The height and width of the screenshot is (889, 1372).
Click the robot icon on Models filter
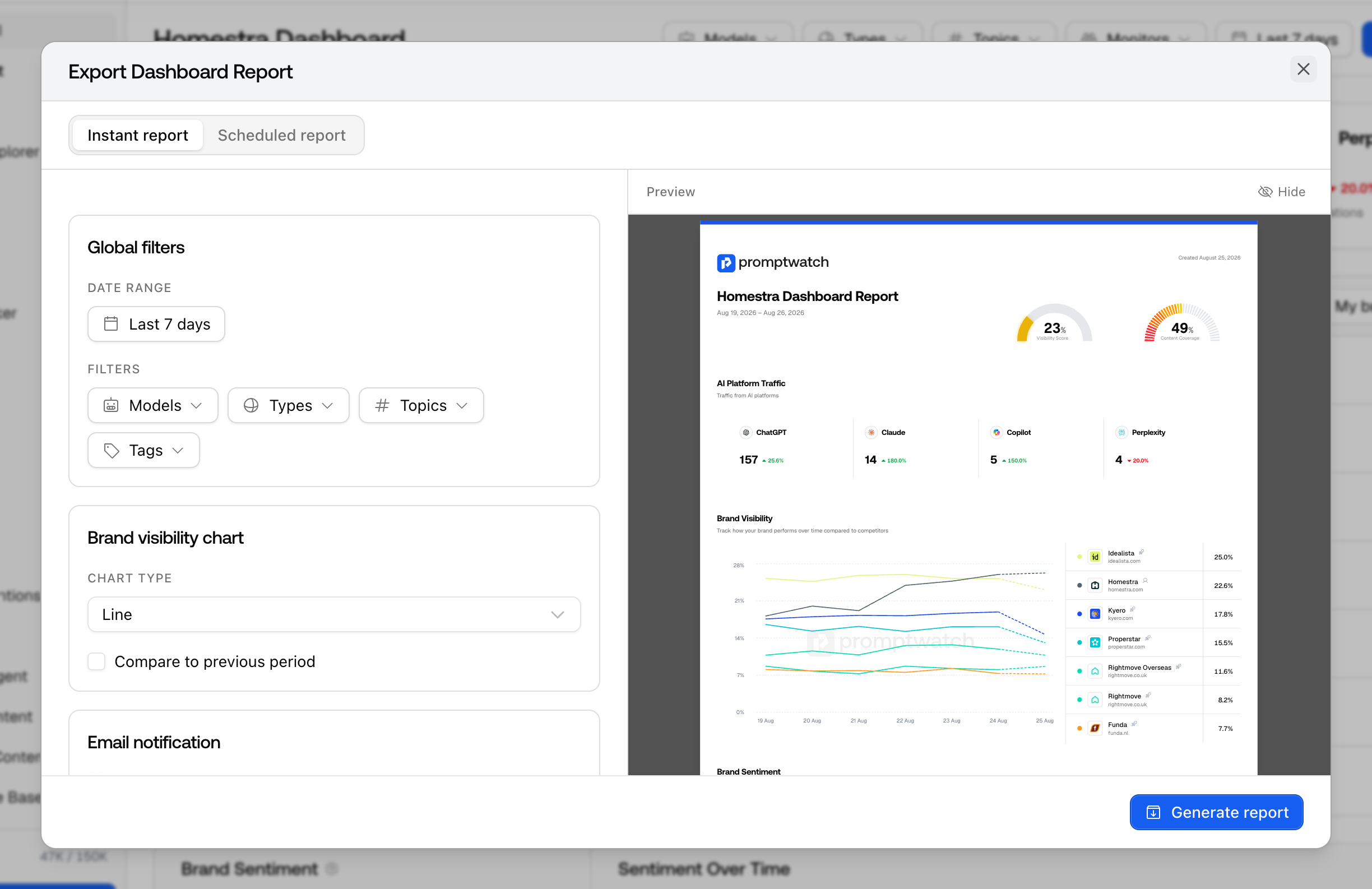coord(110,405)
